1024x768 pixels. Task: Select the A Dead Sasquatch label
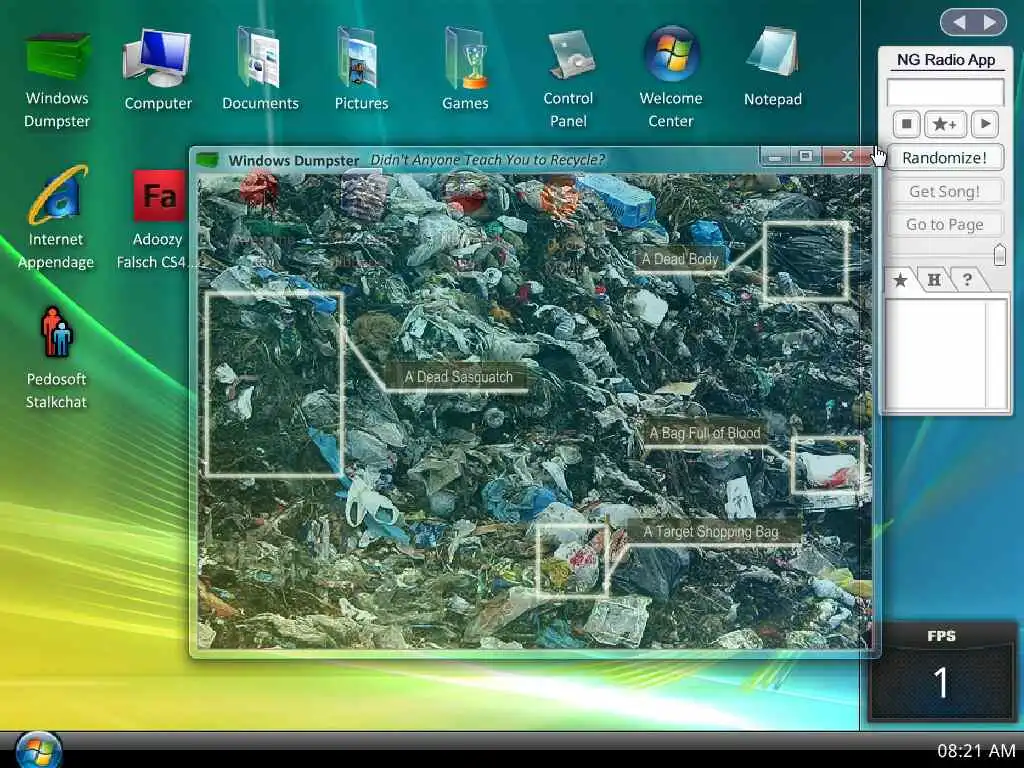tap(458, 377)
